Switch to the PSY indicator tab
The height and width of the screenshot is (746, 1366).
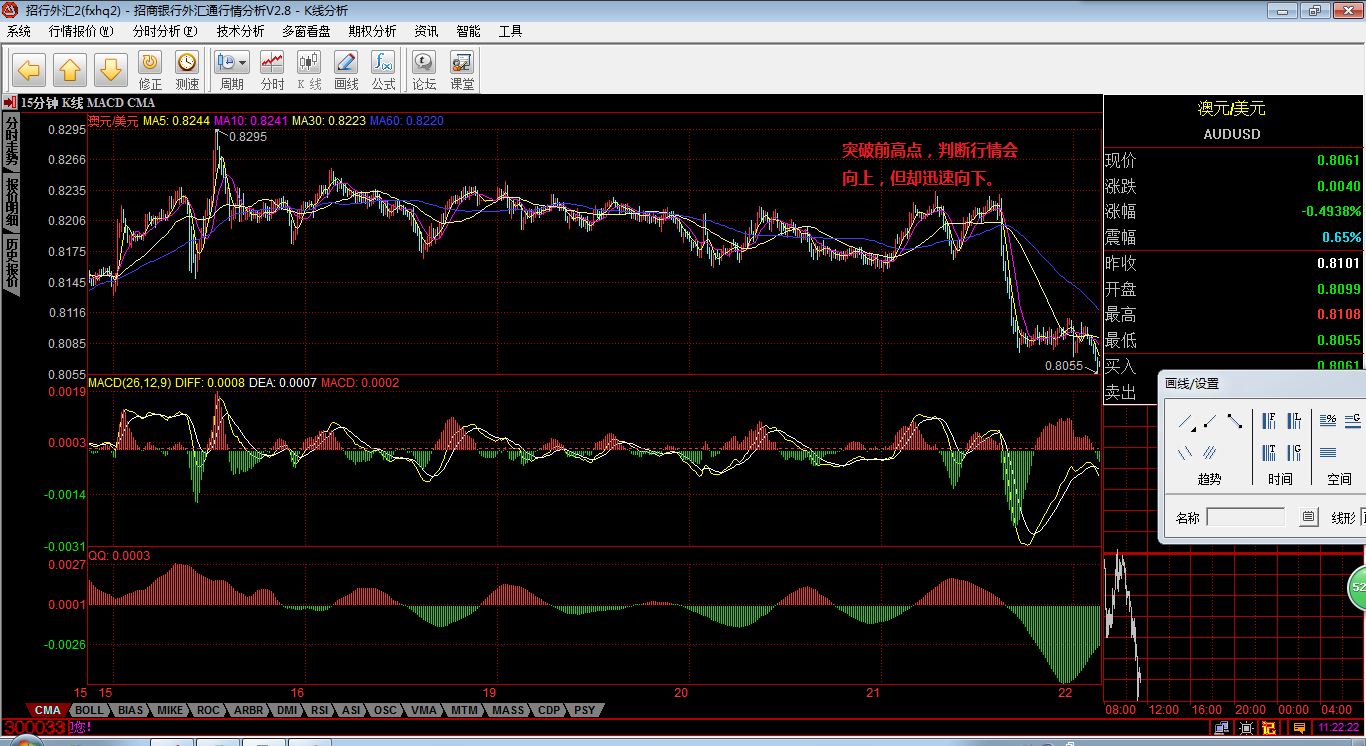coord(584,710)
